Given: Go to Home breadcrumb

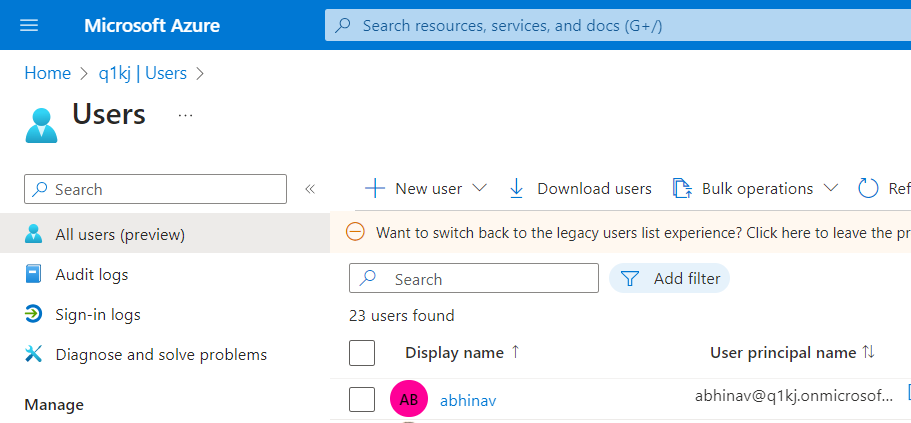Looking at the screenshot, I should (47, 73).
